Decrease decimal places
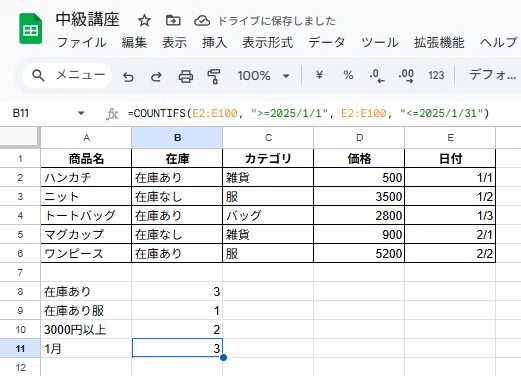Viewport: 521px width, 376px height. click(377, 76)
